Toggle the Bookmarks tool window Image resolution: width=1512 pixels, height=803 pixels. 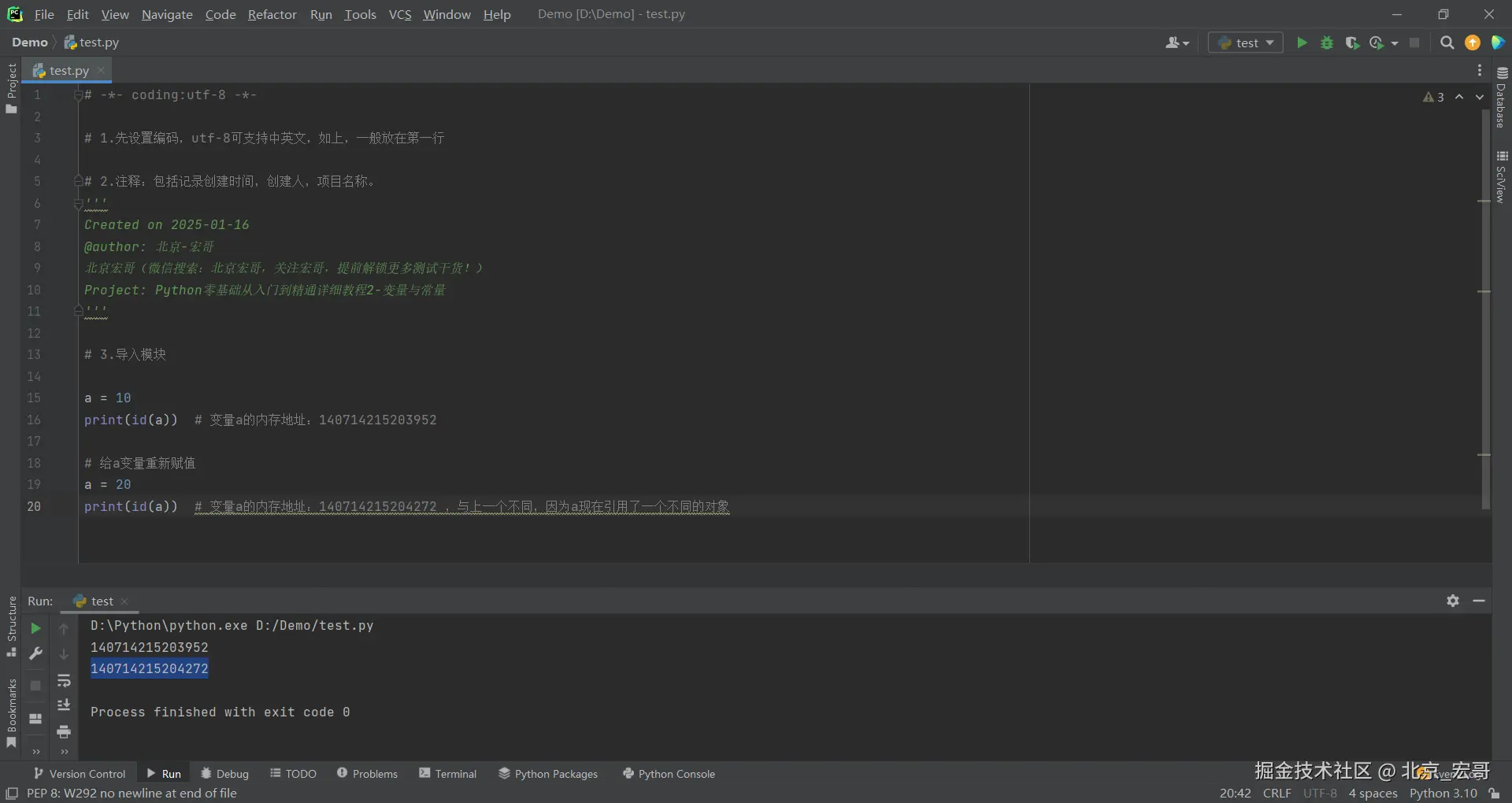click(11, 713)
